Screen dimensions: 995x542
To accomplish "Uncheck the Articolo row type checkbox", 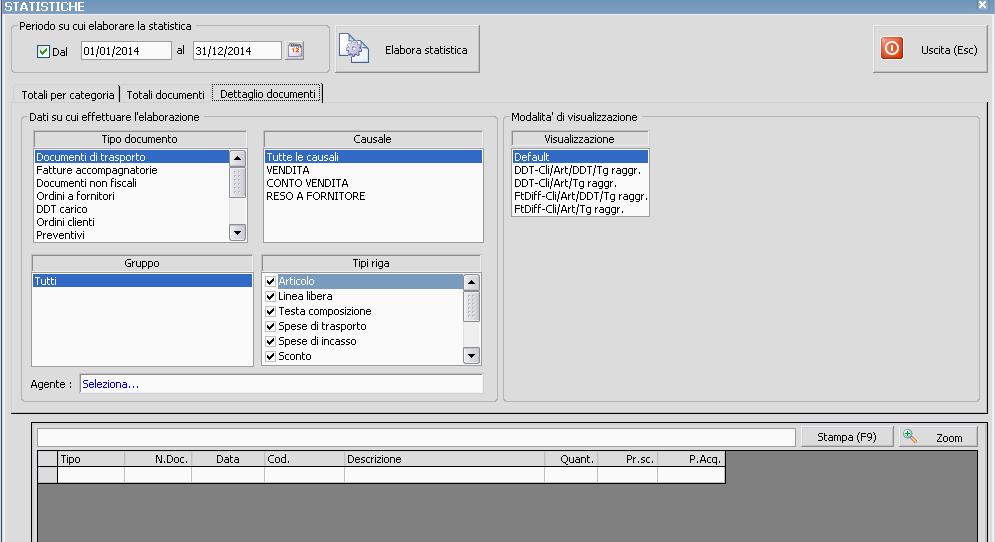I will point(270,281).
